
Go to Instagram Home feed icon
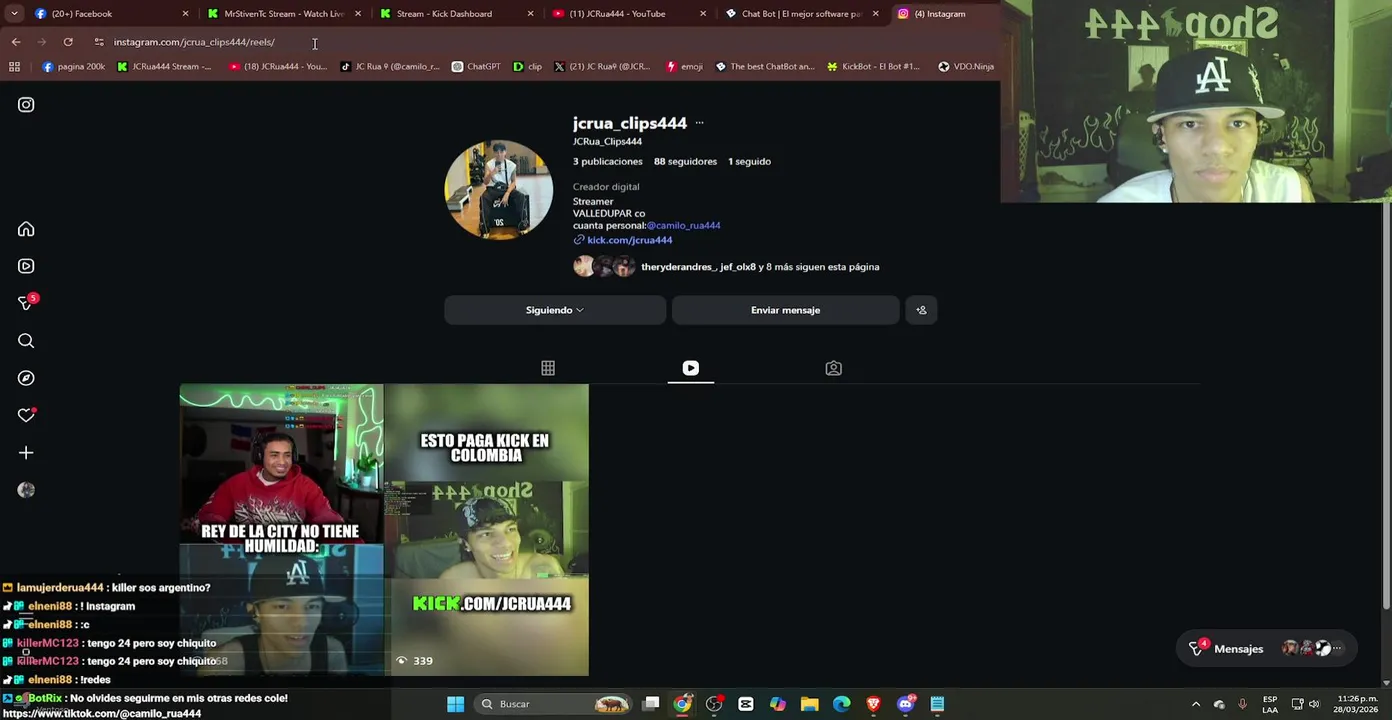[26, 229]
